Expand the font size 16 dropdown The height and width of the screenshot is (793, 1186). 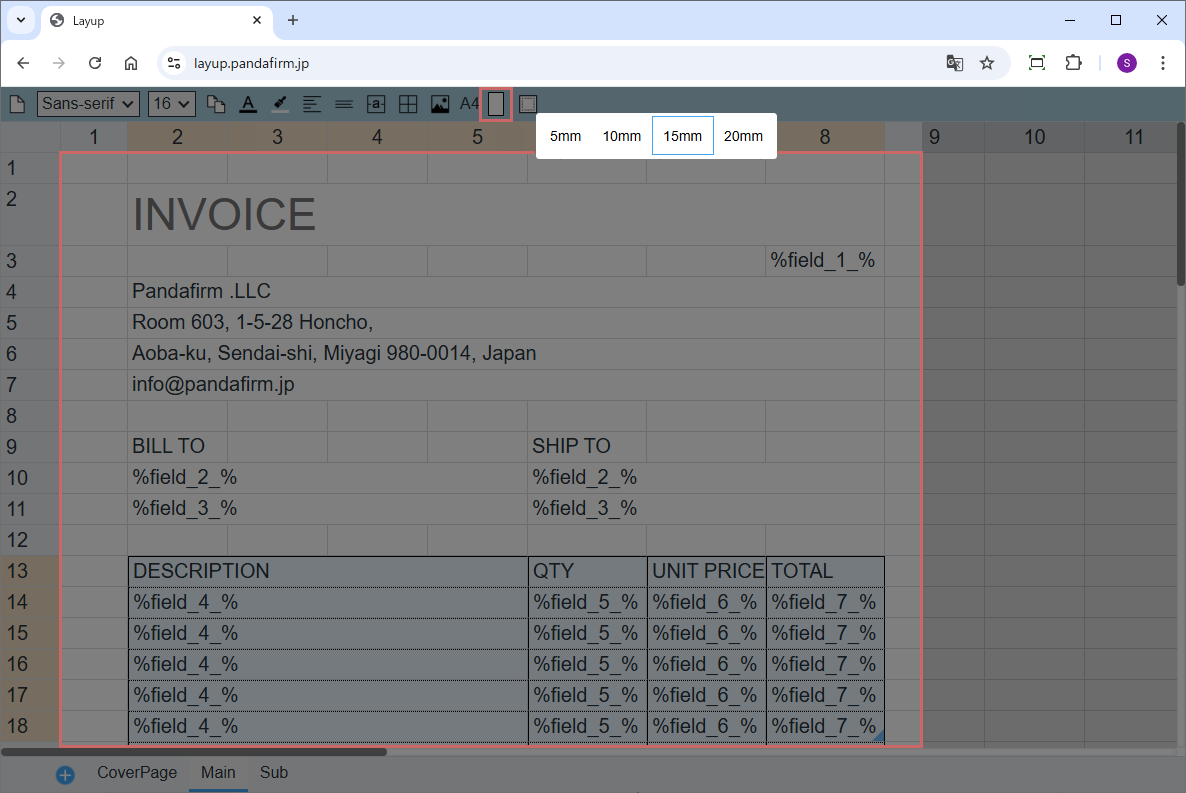click(x=171, y=104)
